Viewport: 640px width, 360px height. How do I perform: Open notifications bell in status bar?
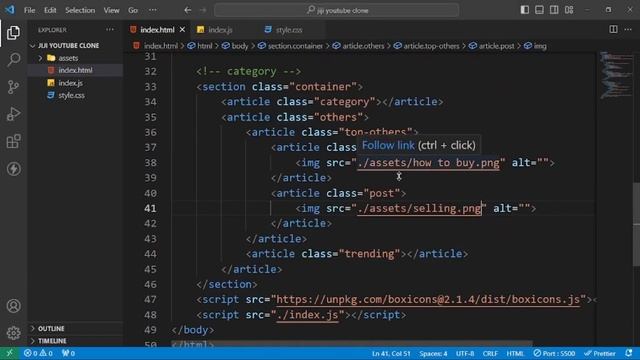(629, 353)
